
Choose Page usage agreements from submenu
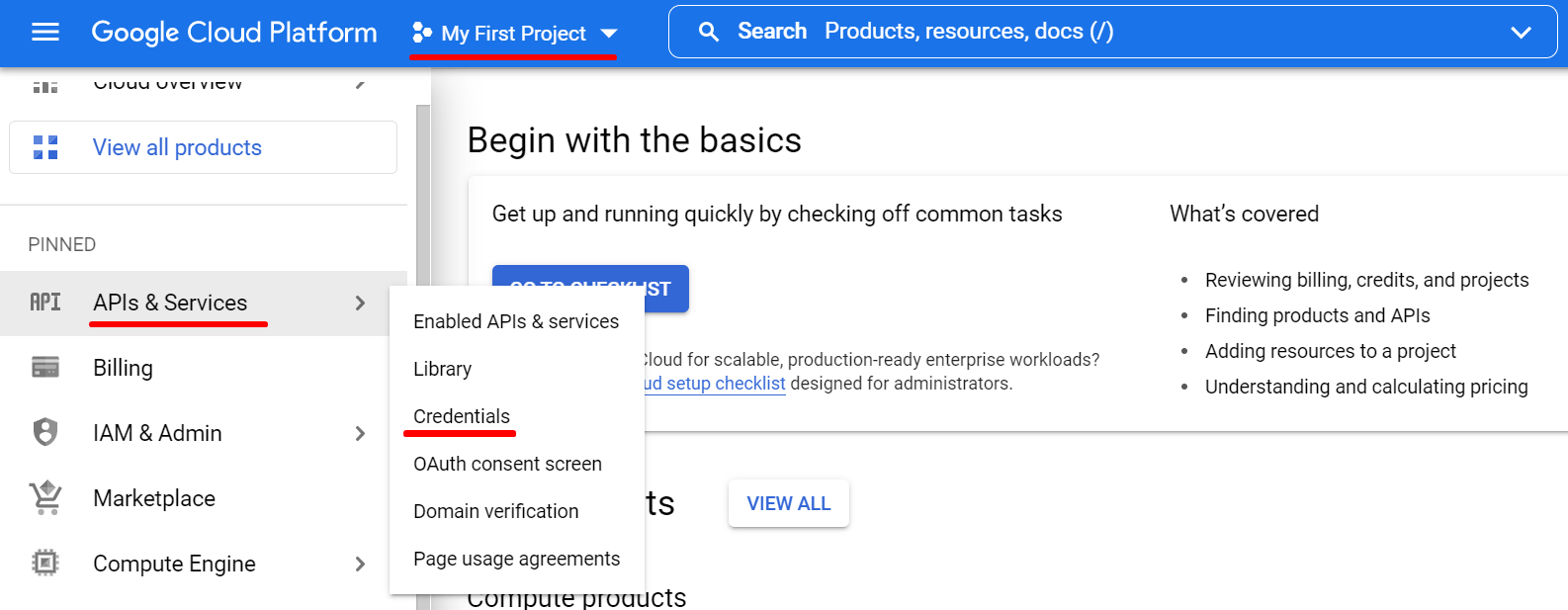[516, 559]
